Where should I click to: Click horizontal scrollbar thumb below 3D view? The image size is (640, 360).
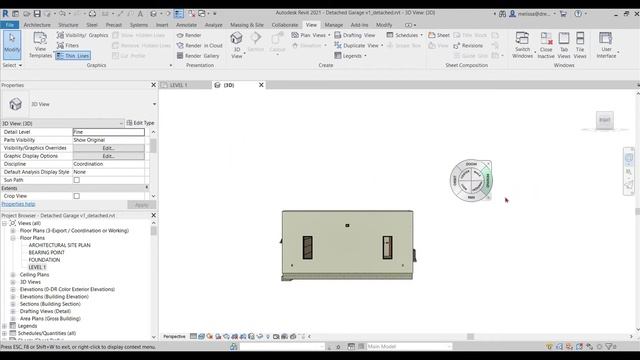click(470, 337)
